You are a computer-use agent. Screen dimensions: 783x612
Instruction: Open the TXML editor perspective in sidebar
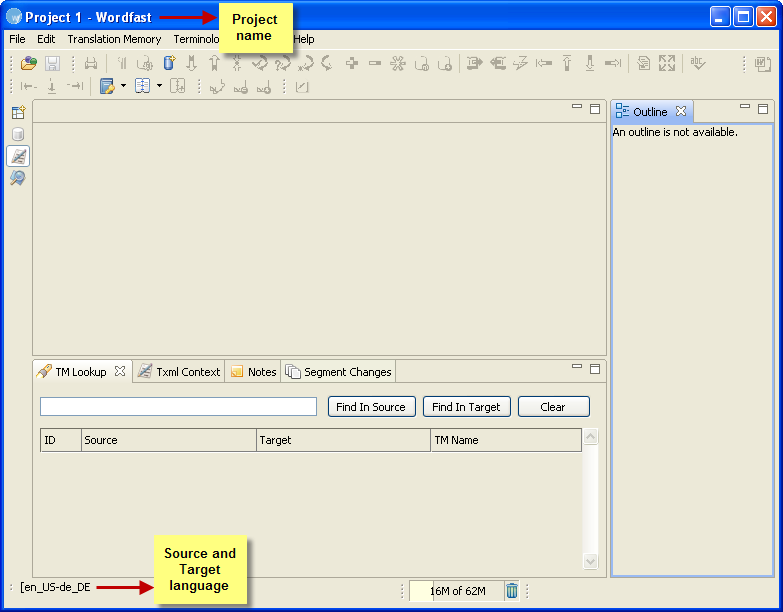pos(18,156)
